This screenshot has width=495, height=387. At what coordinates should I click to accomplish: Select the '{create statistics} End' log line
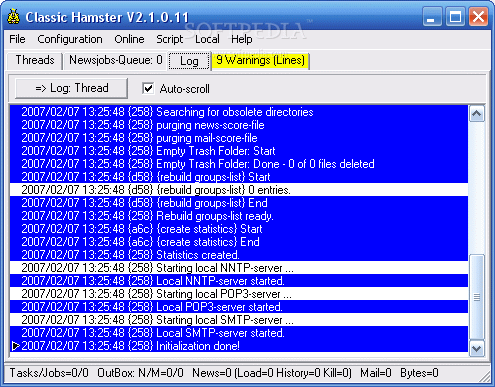239,242
